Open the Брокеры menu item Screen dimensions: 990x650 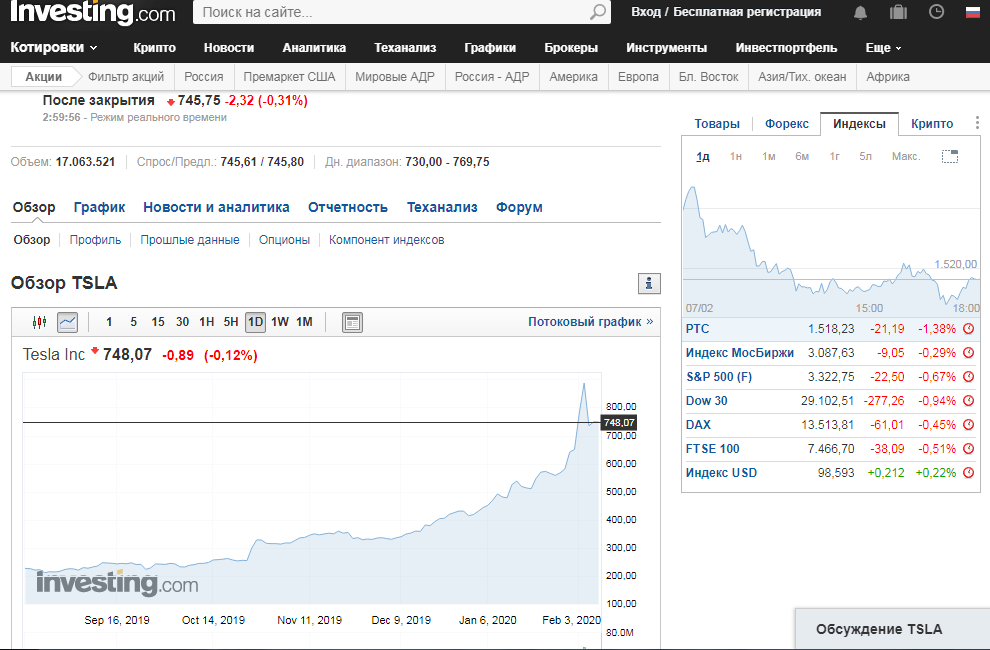coord(571,48)
